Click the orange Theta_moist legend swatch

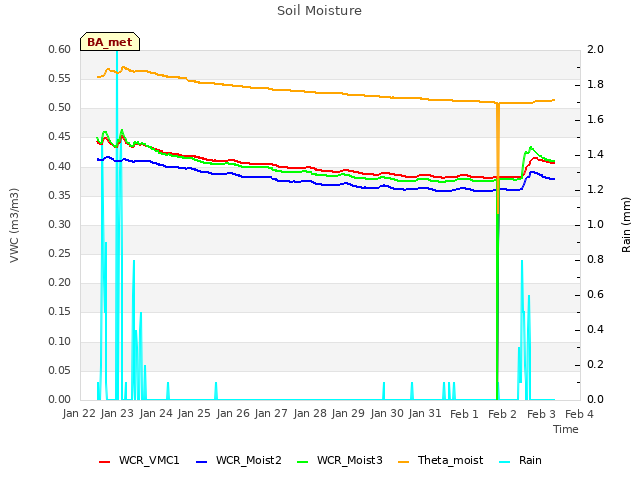click(403, 462)
